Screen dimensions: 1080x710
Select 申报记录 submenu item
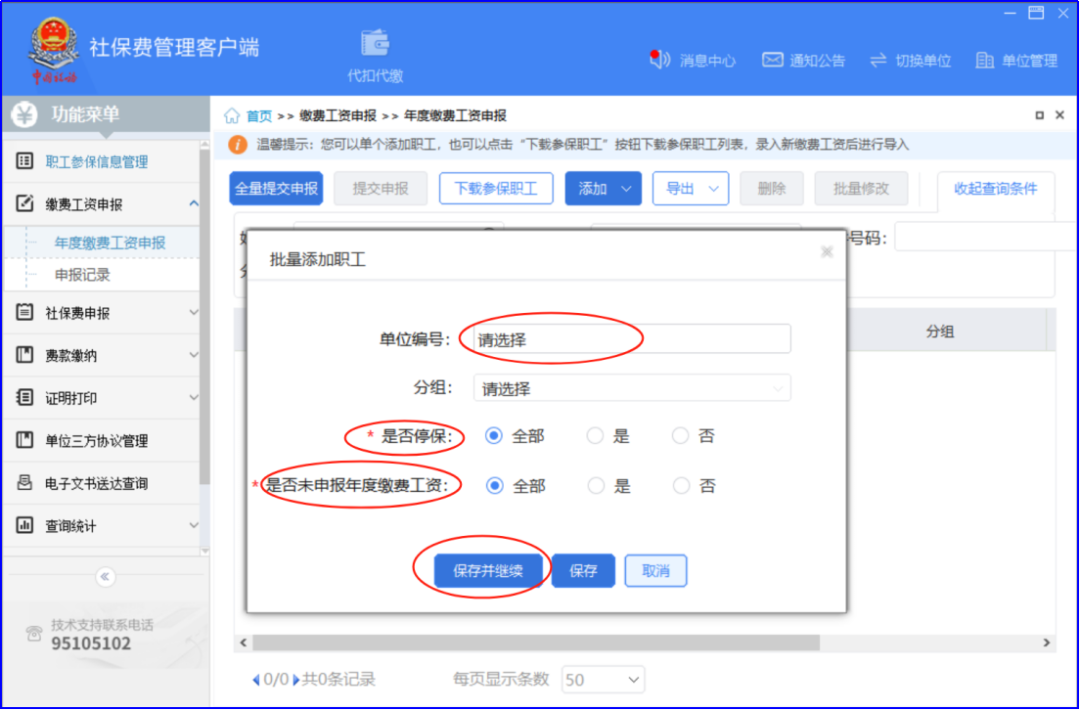click(x=101, y=275)
